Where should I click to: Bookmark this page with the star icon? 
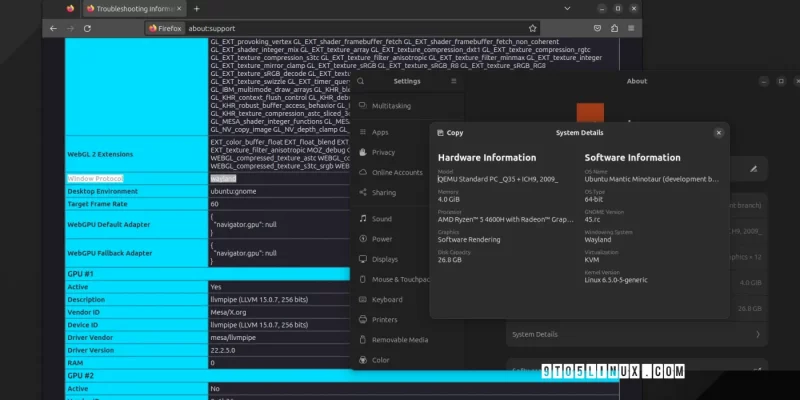[533, 29]
